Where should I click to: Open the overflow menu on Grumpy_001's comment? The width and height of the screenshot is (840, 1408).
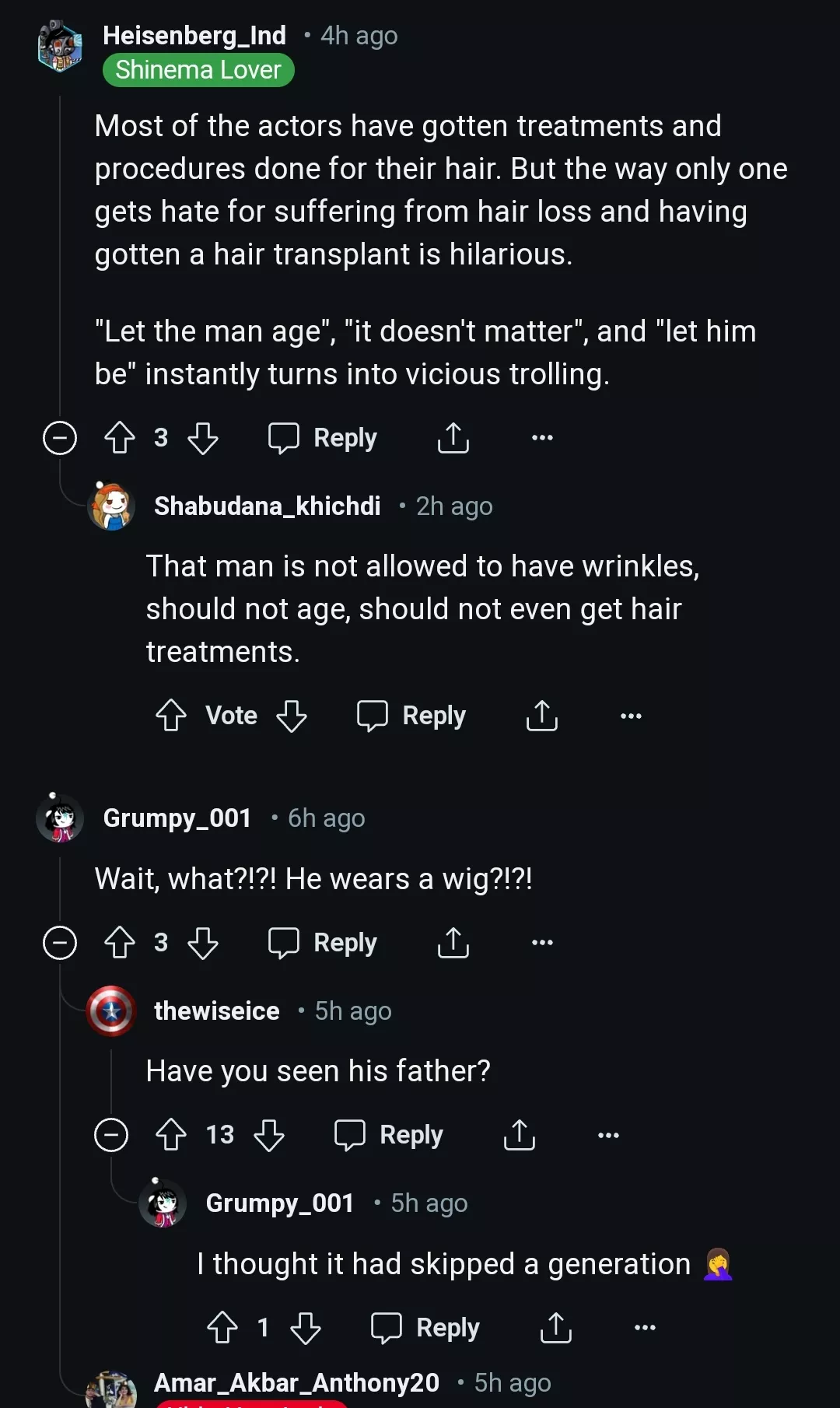click(x=542, y=942)
